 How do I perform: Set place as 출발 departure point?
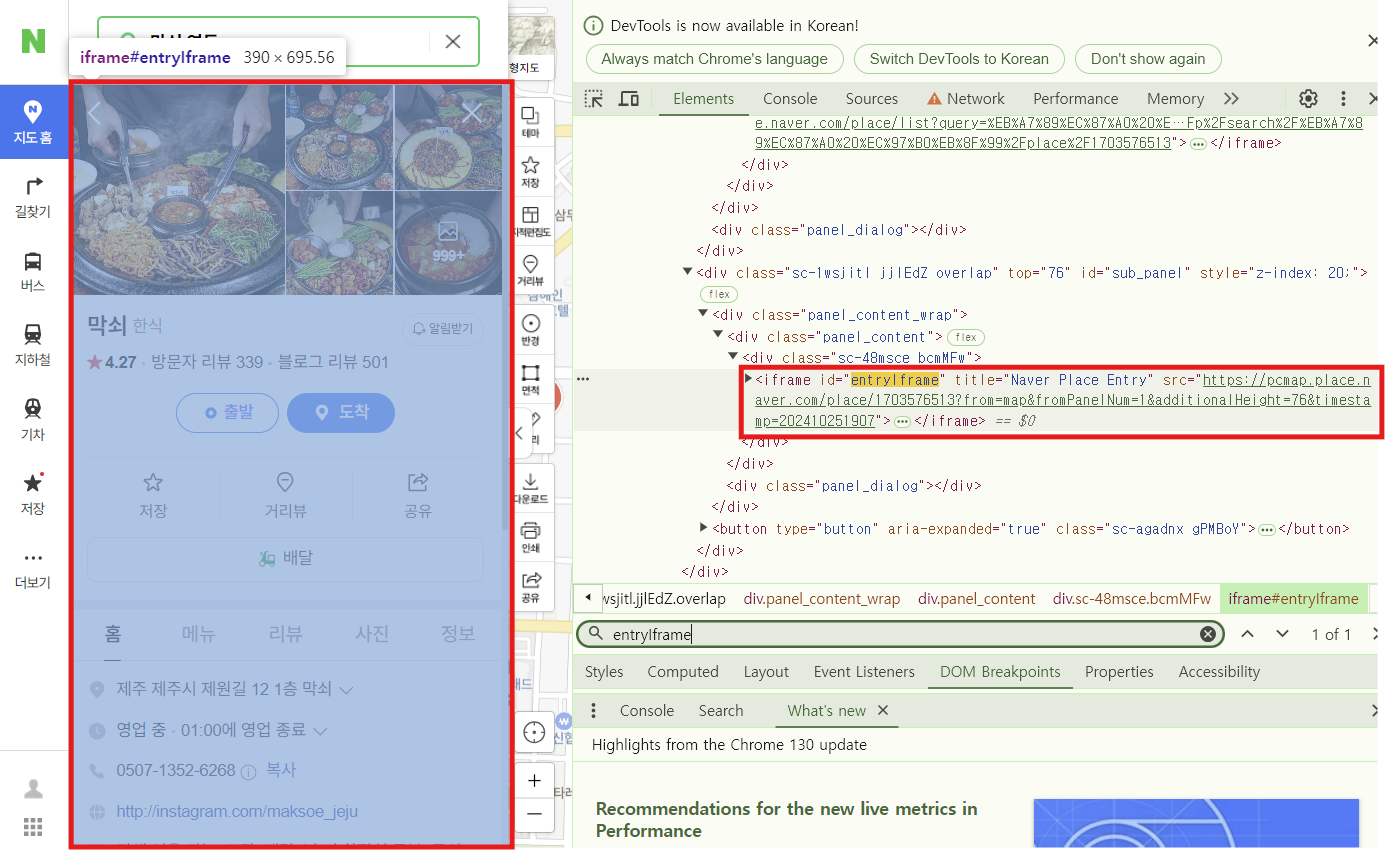(227, 412)
